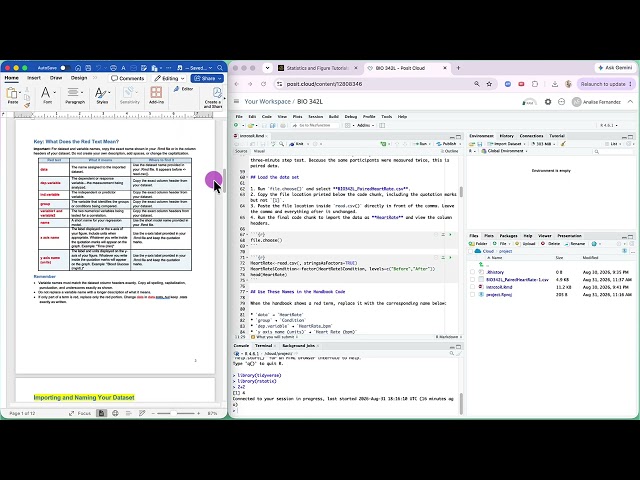Screen dimensions: 640x480
Task: Click the browser reload icon
Action: point(263,84)
